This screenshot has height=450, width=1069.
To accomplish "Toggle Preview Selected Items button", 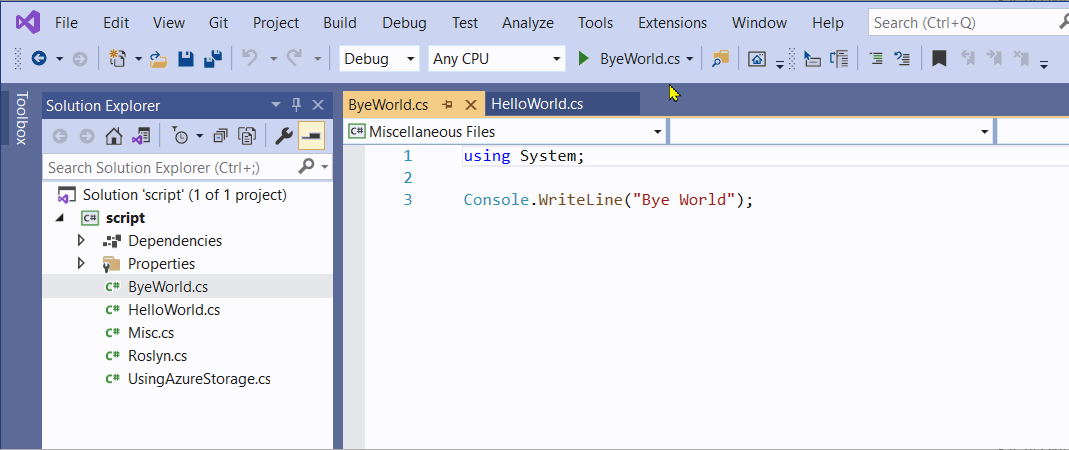I will [x=312, y=136].
